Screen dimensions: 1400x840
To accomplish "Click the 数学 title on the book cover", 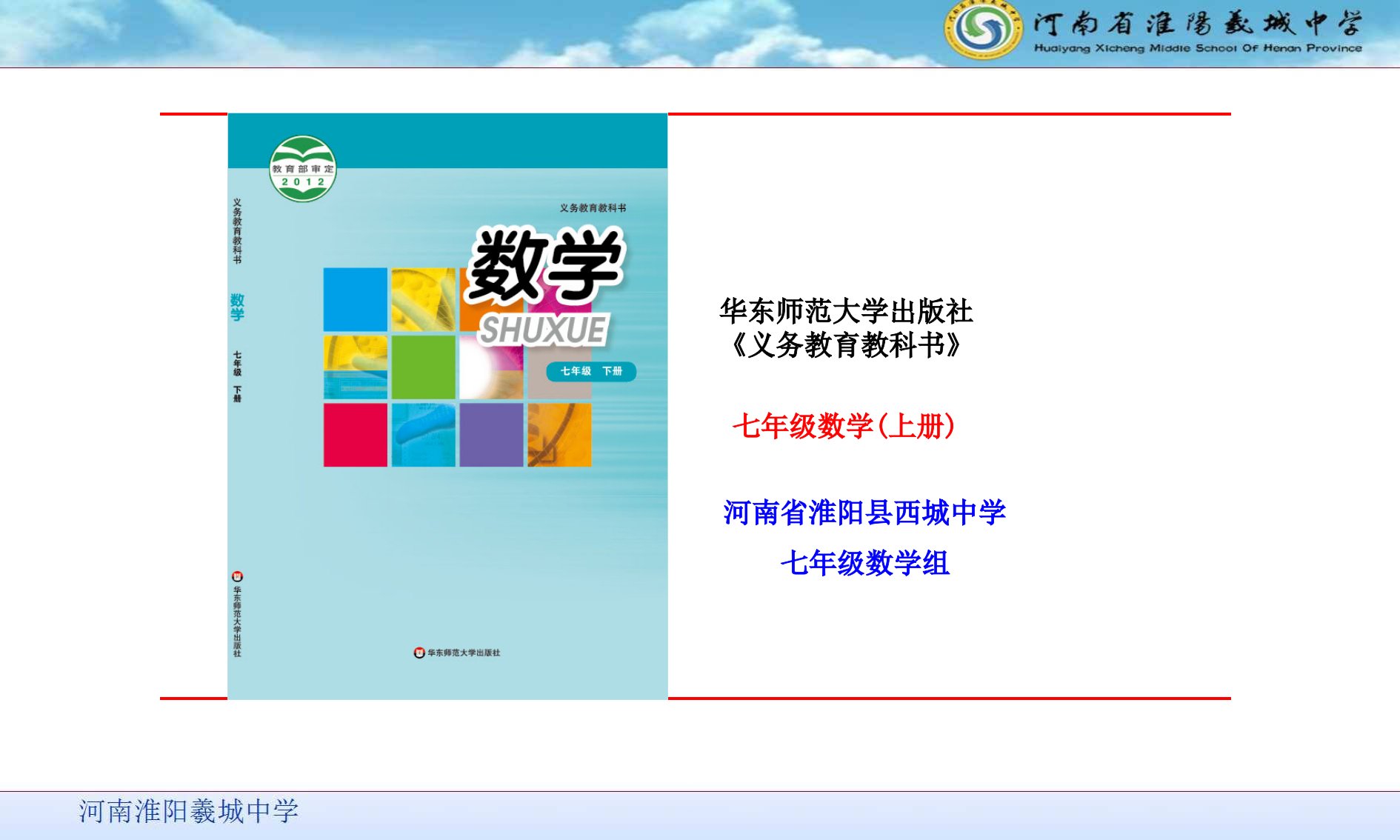I will point(546,265).
